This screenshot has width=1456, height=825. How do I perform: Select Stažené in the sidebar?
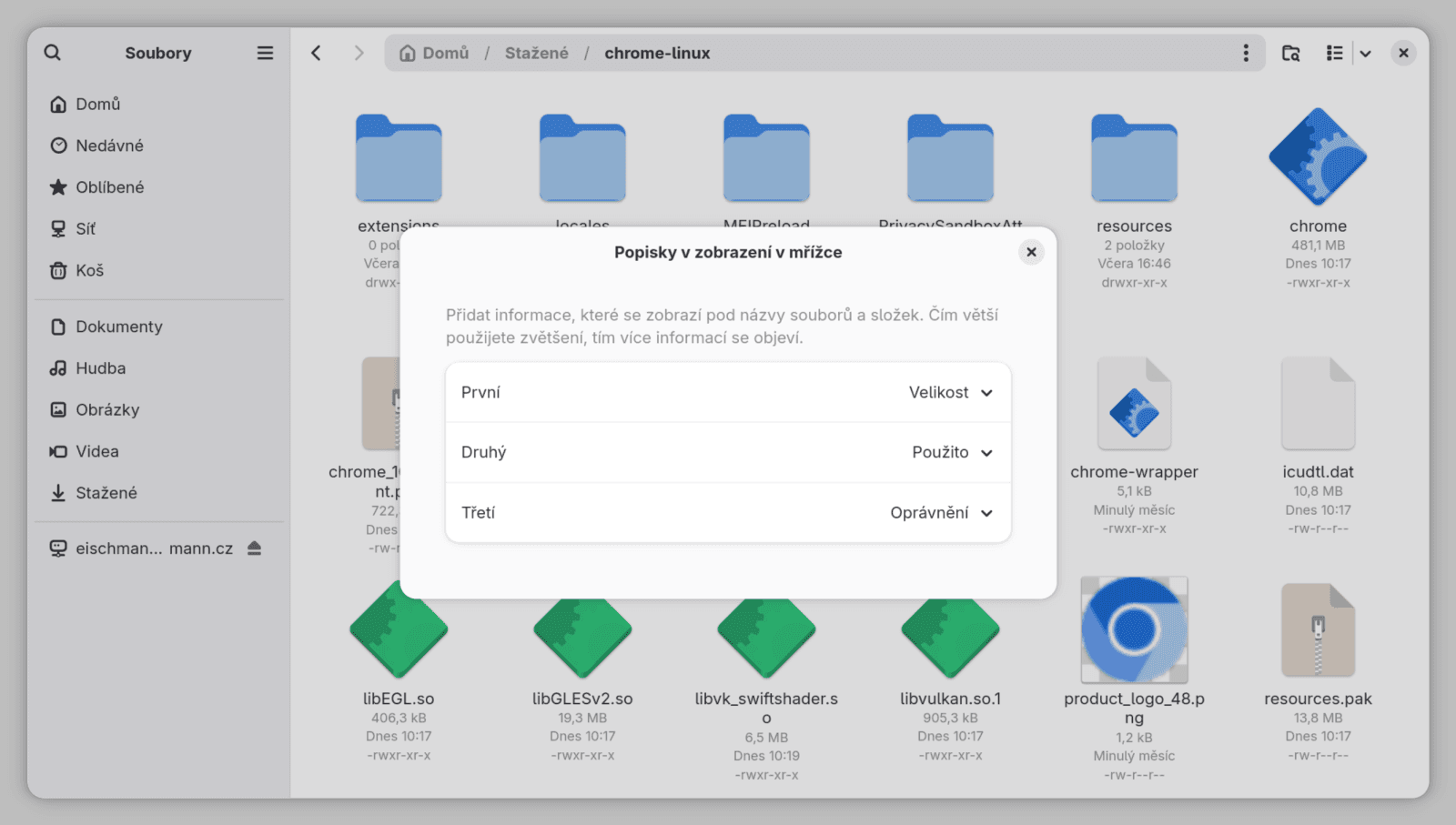point(106,493)
